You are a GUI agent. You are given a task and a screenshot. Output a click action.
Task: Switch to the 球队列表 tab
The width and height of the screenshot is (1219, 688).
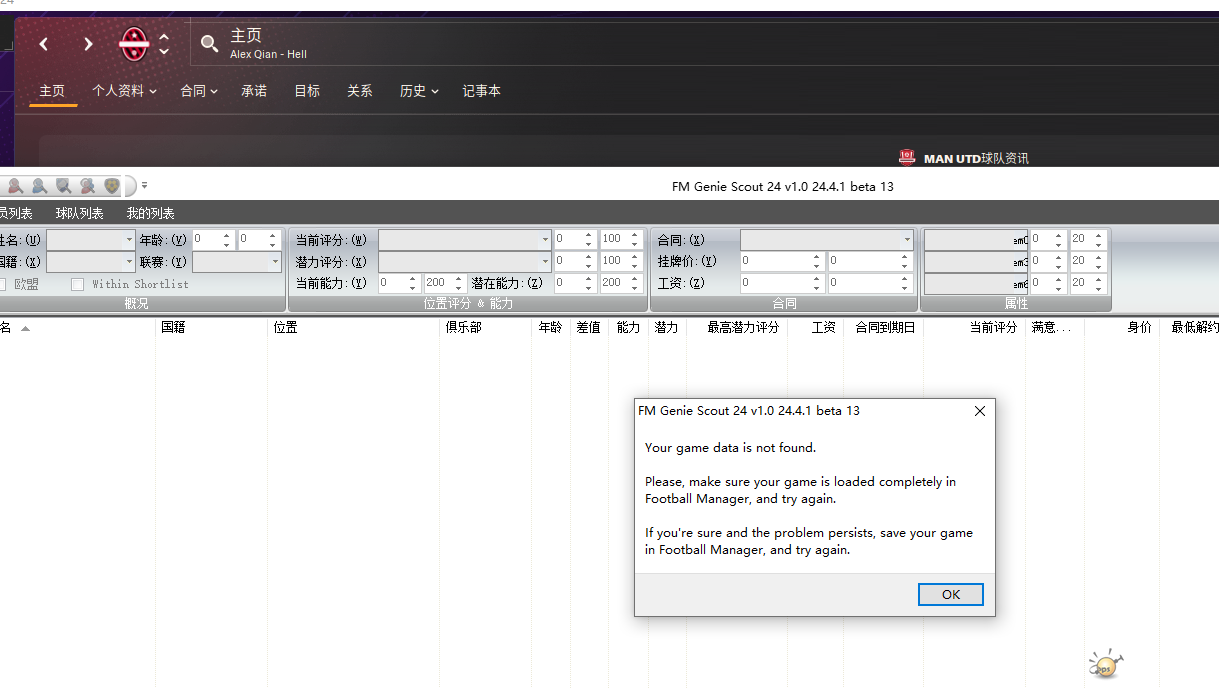[x=80, y=213]
